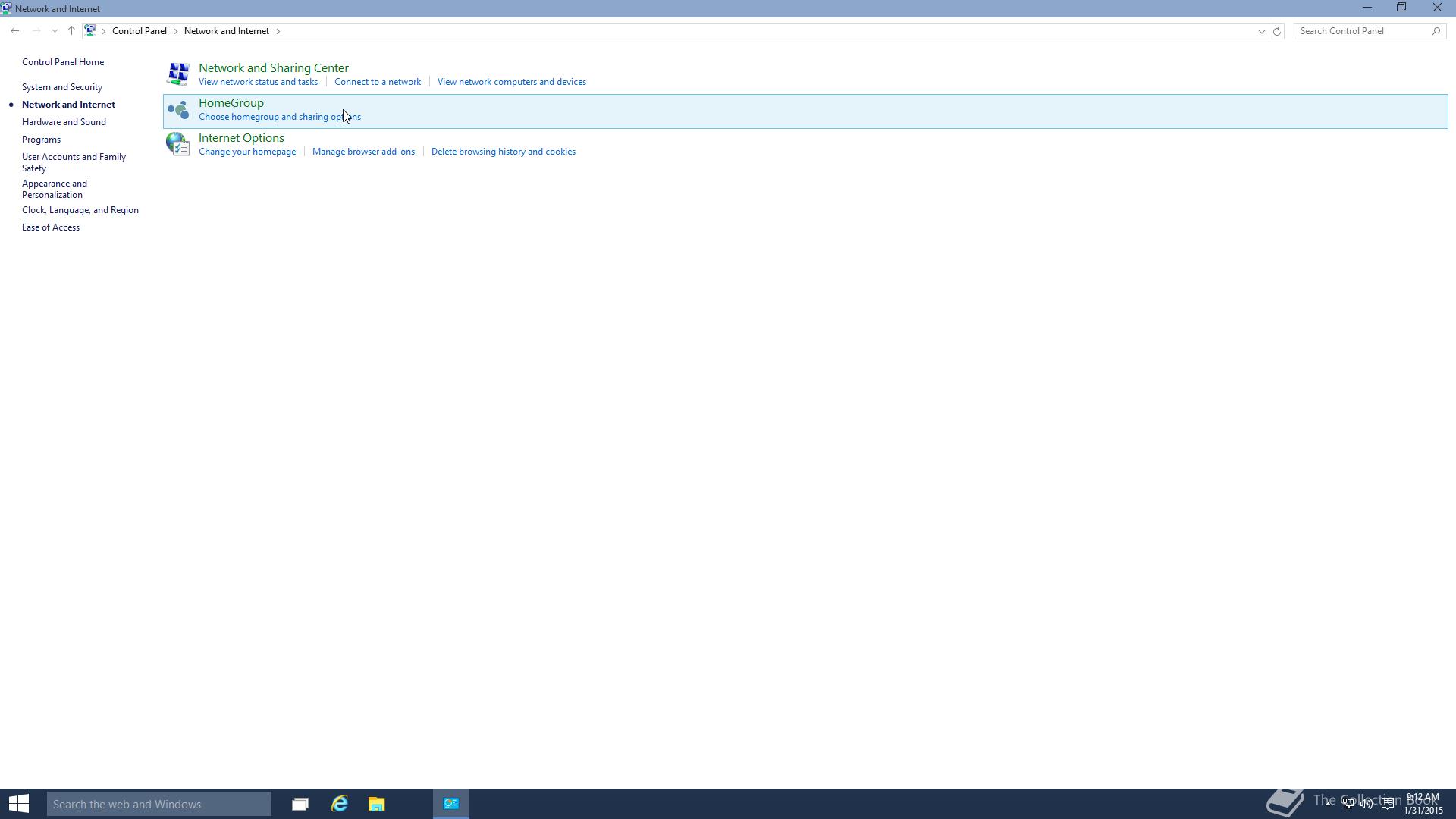The image size is (1456, 819).
Task: Open Hardware and Sound in the sidebar
Action: click(x=64, y=122)
